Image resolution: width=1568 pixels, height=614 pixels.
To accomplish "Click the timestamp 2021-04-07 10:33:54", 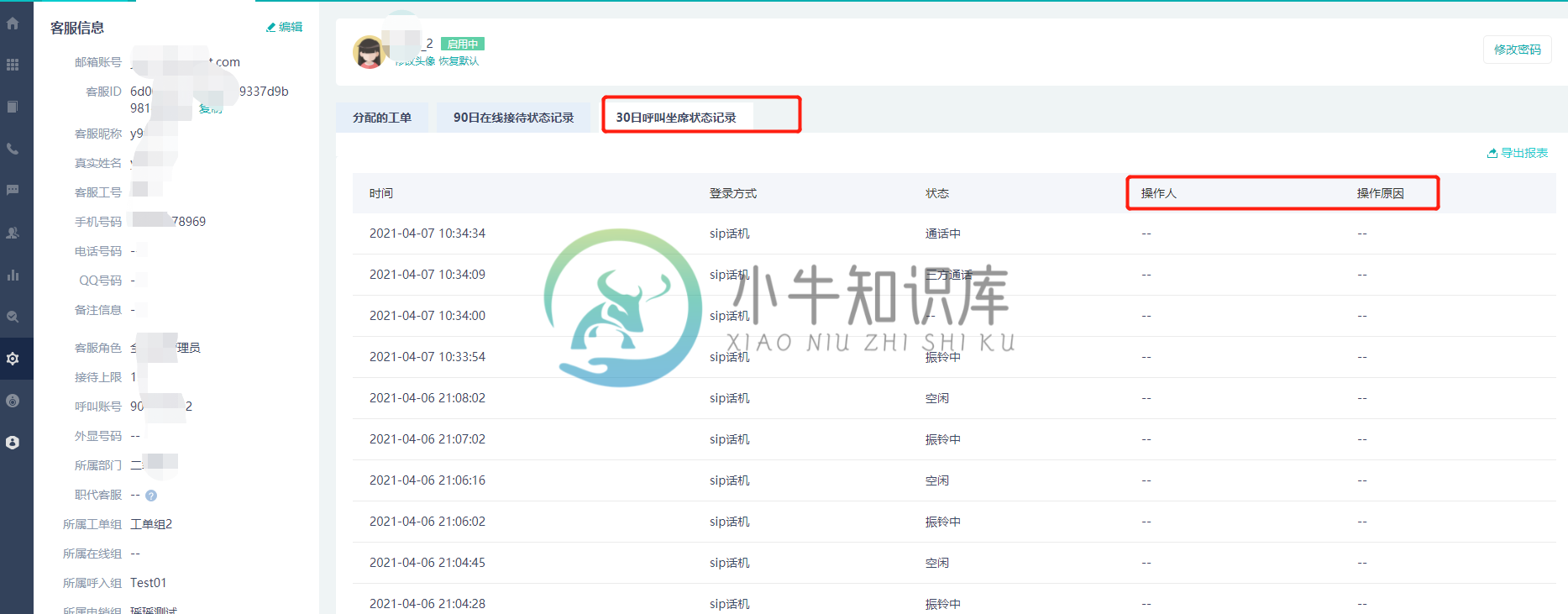I will [427, 357].
